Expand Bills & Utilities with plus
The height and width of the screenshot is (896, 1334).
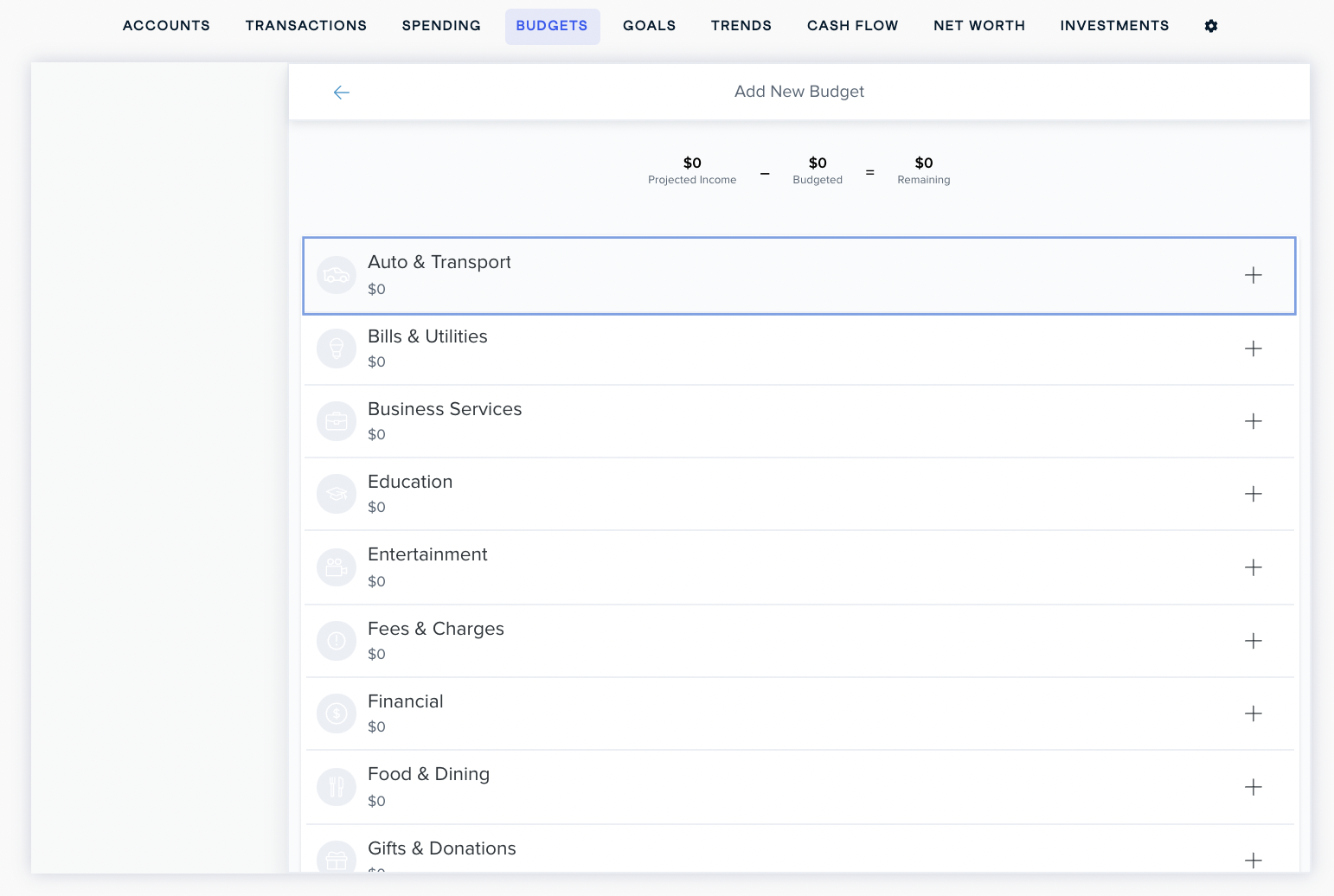pyautogui.click(x=1253, y=349)
